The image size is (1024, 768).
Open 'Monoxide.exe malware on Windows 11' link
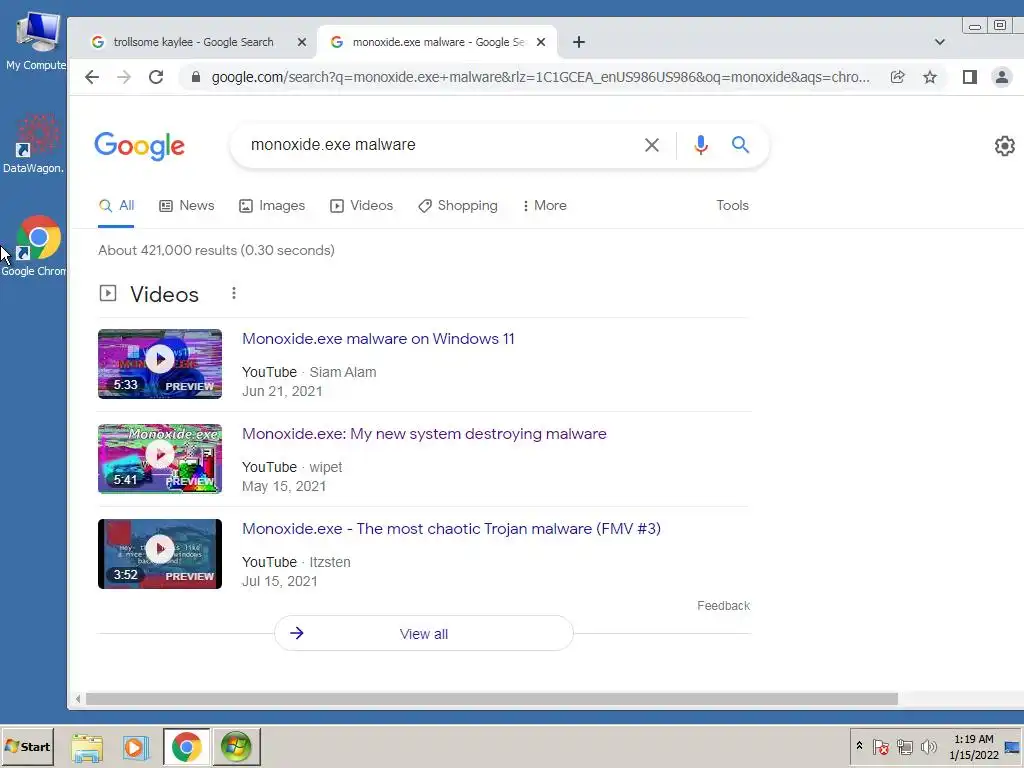(378, 339)
